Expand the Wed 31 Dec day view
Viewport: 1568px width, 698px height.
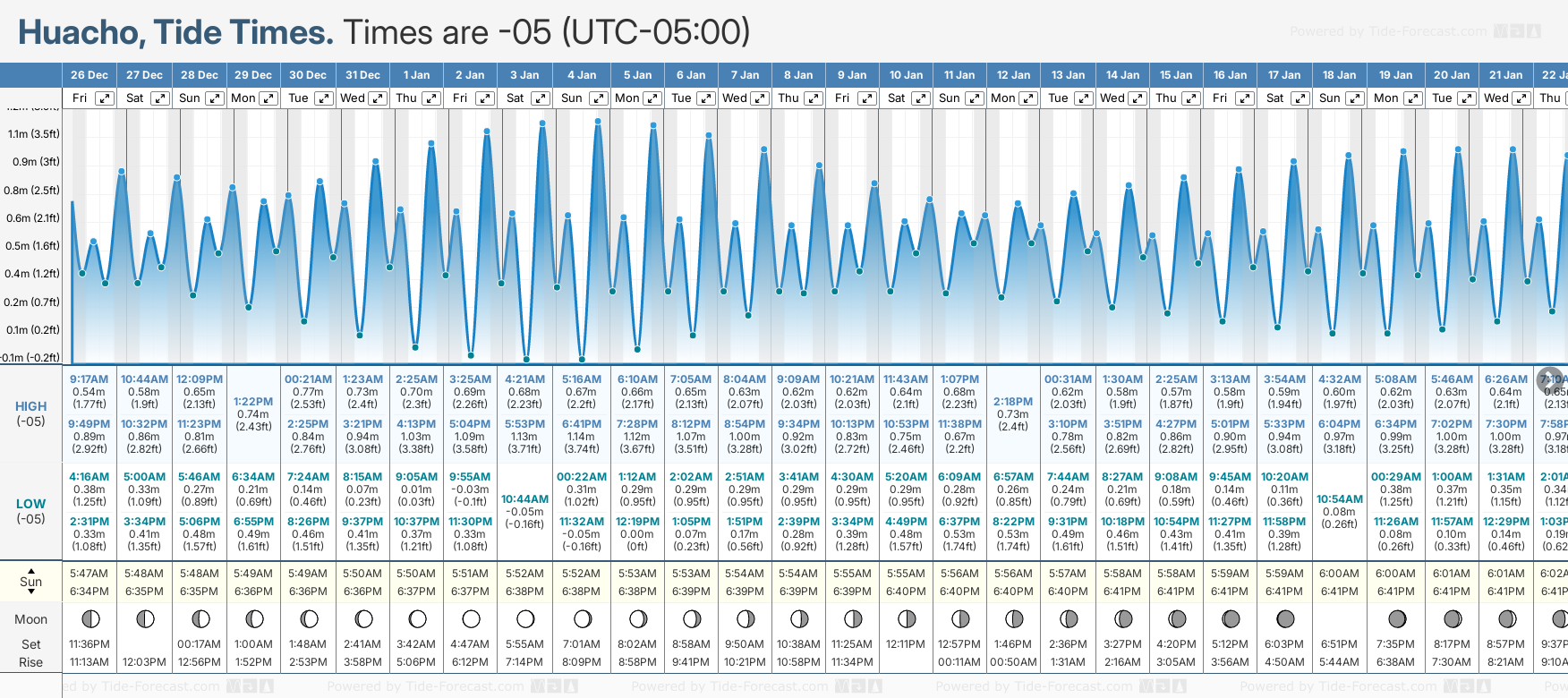point(378,98)
